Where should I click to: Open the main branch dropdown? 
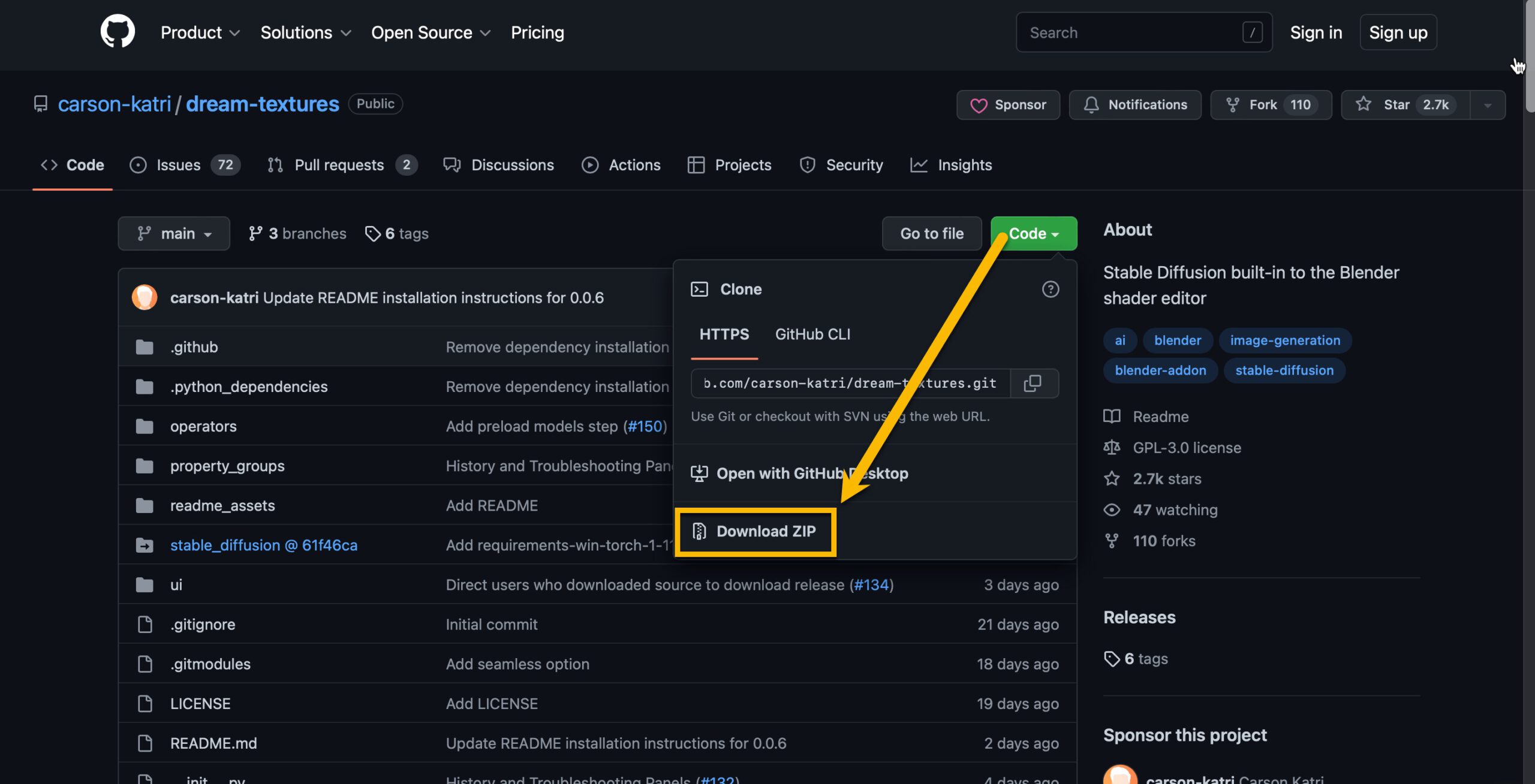[x=174, y=233]
